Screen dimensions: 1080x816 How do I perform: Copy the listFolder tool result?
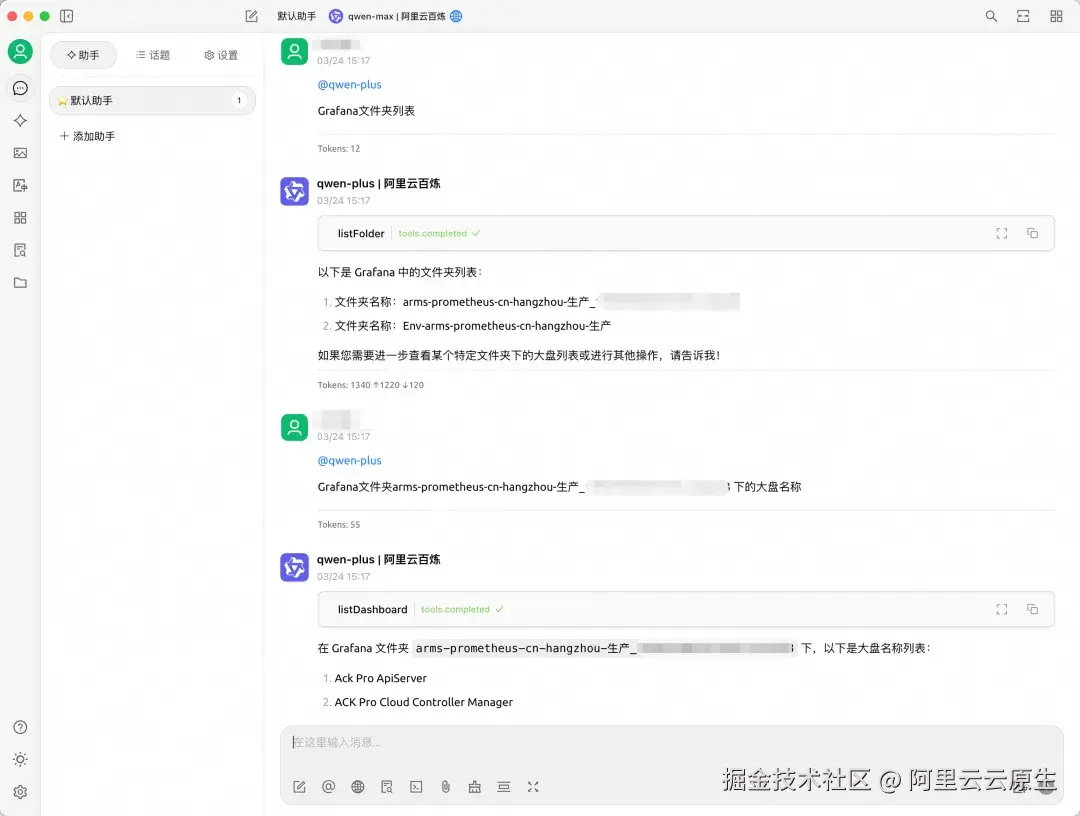tap(1032, 233)
